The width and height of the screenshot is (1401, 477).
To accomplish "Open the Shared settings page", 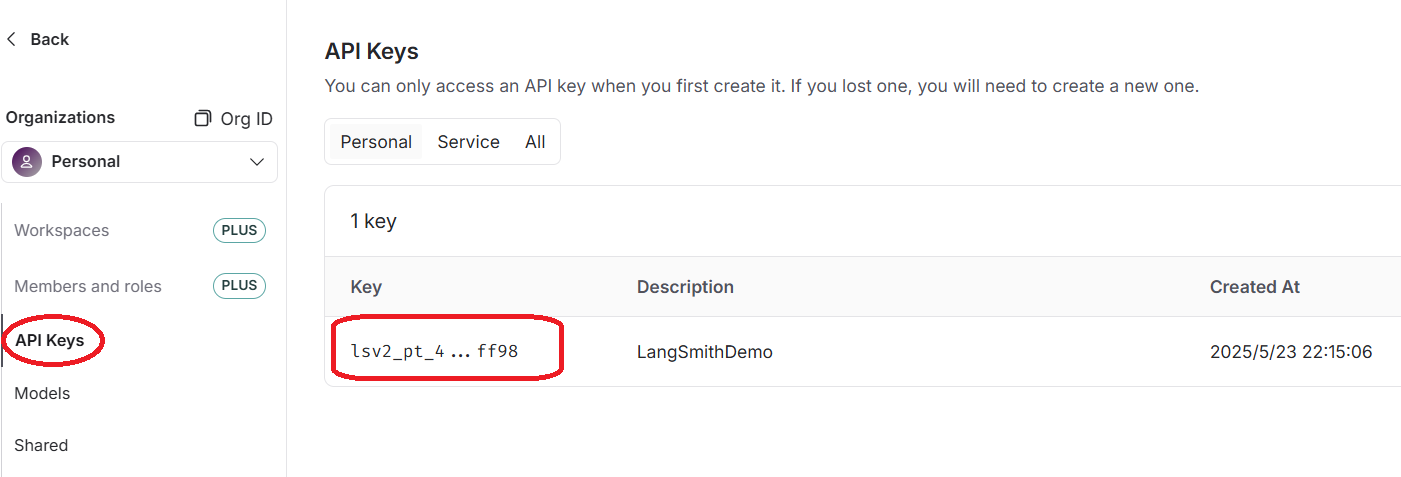I will point(41,445).
